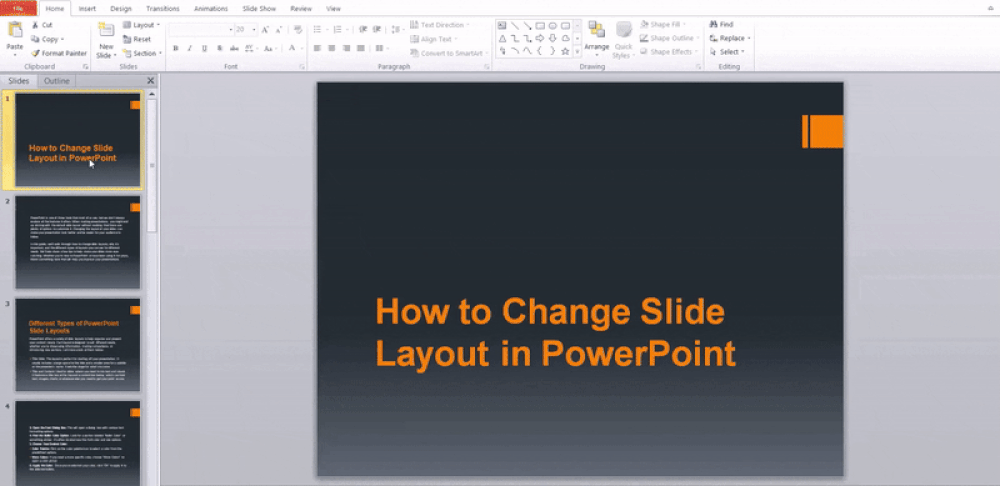Open the Arrange objects icon
1000x486 pixels.
click(597, 30)
